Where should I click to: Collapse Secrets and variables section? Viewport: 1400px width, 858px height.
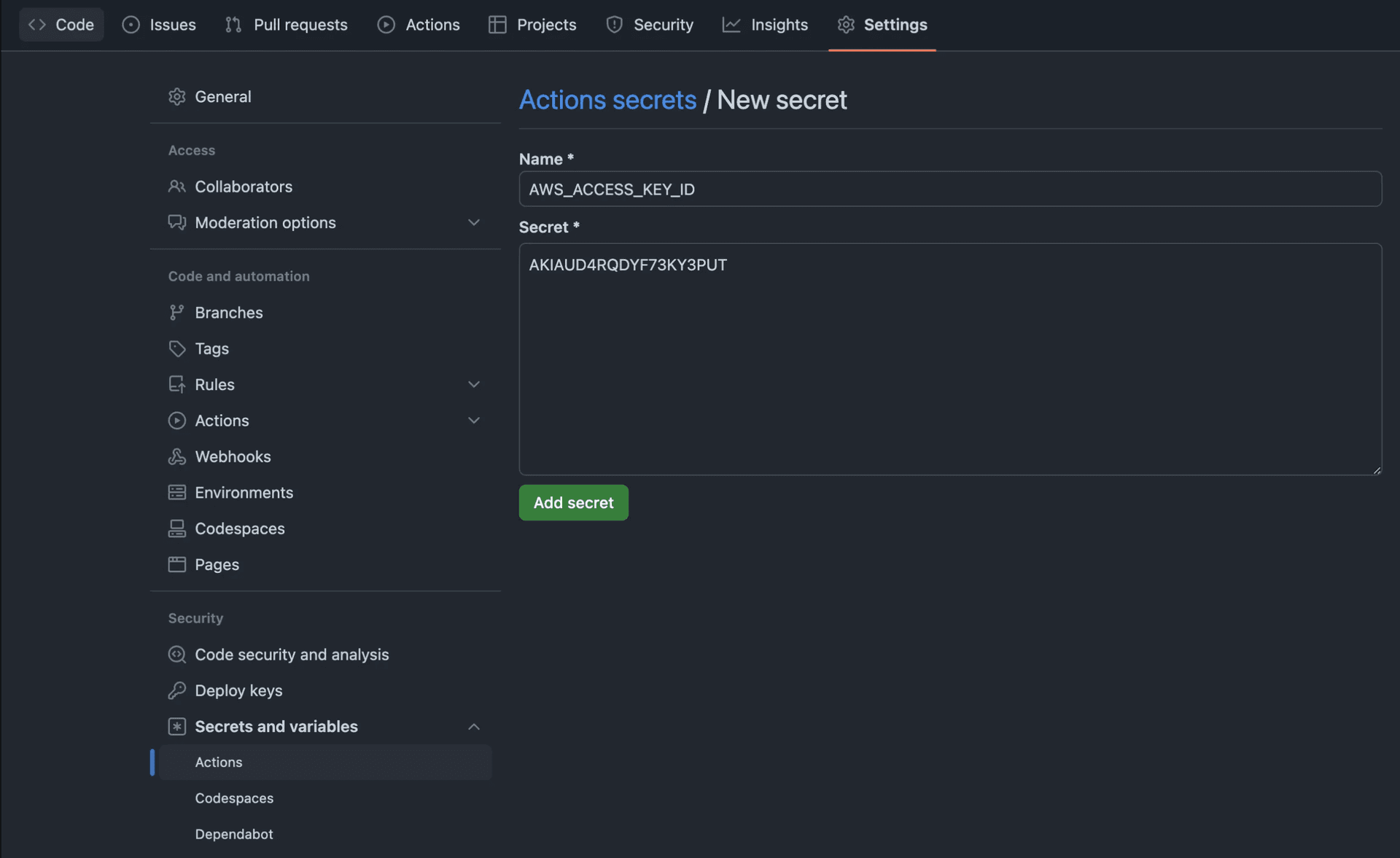(474, 727)
